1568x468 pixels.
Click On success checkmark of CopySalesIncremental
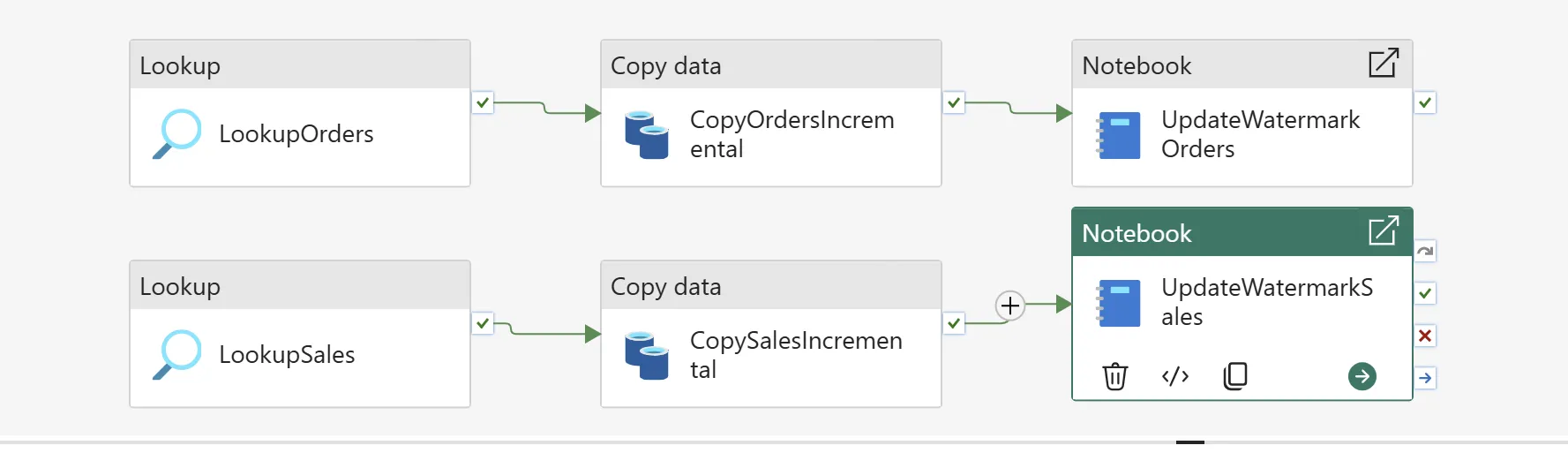954,323
